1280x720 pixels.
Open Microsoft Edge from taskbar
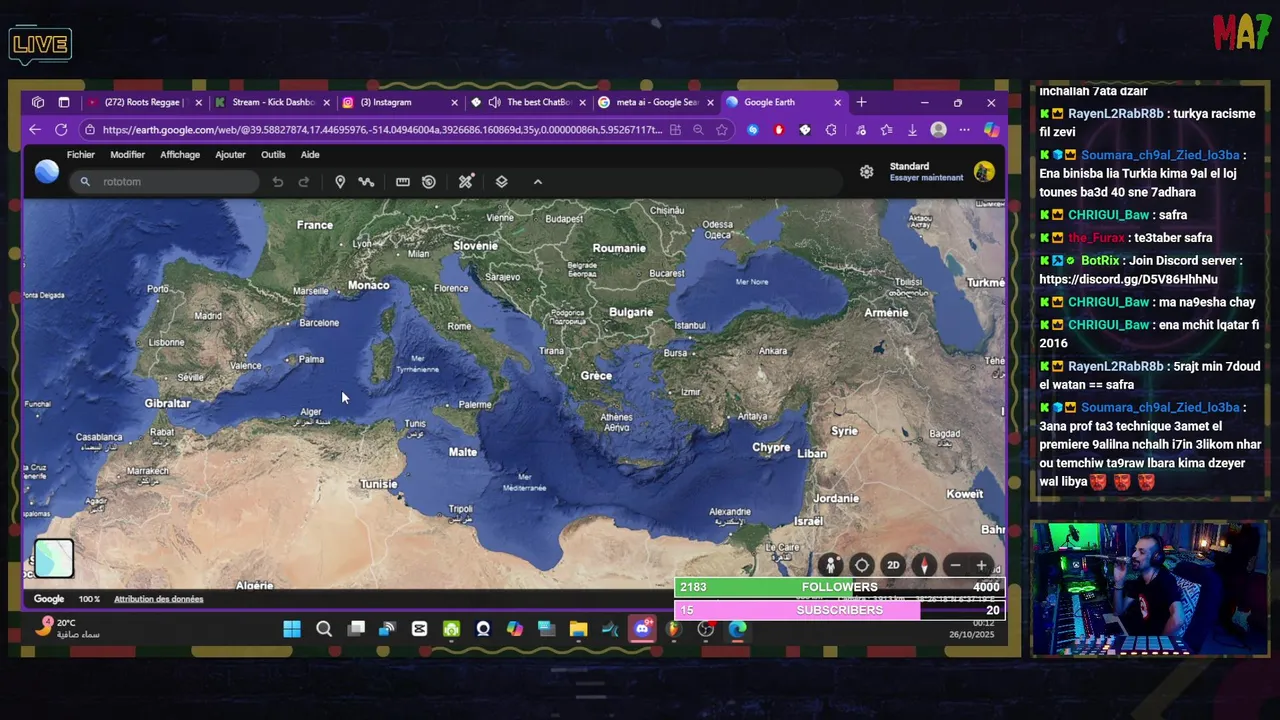coord(737,629)
